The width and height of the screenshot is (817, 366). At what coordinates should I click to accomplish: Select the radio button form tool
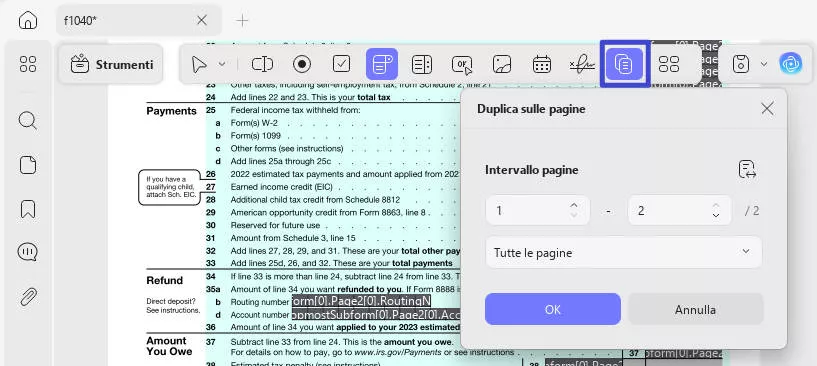click(x=302, y=64)
